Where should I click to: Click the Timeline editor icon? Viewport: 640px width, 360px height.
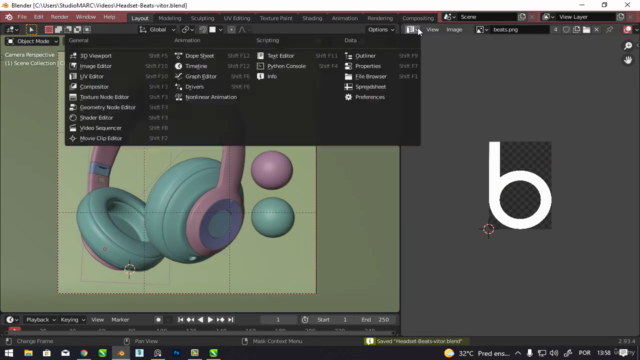pos(178,66)
